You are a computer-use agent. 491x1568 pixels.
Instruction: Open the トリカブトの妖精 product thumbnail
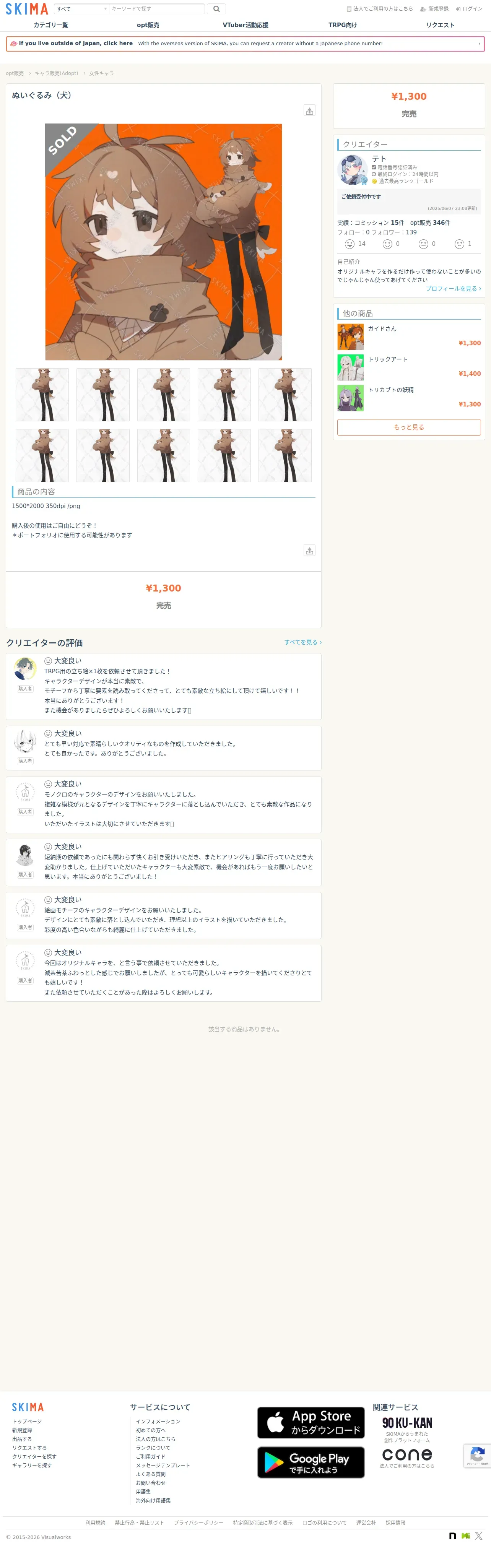[x=350, y=398]
